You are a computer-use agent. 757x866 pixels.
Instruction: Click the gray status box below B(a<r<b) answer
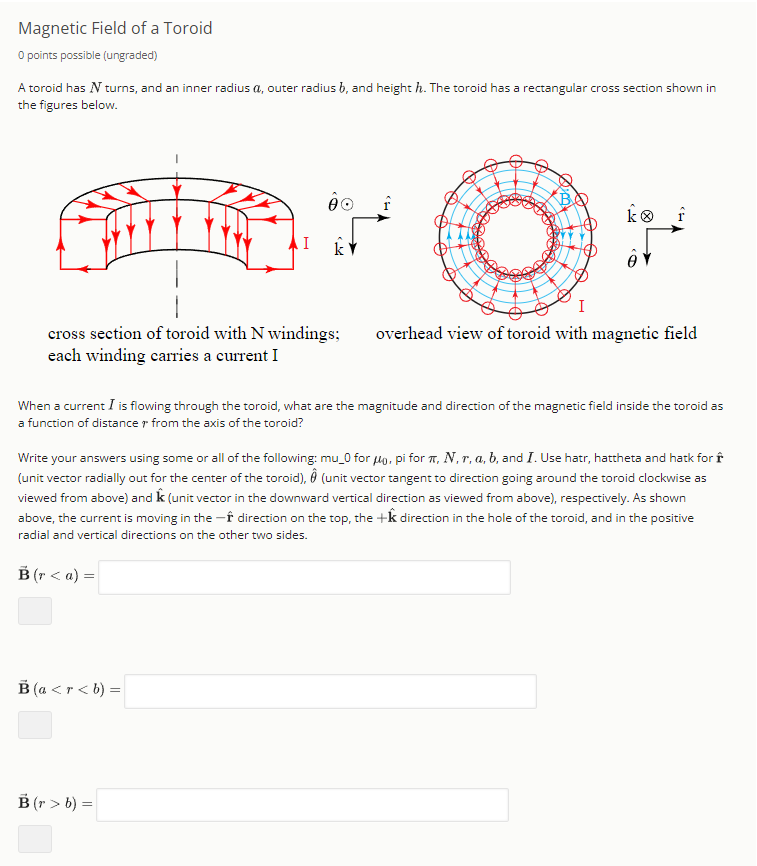point(35,725)
